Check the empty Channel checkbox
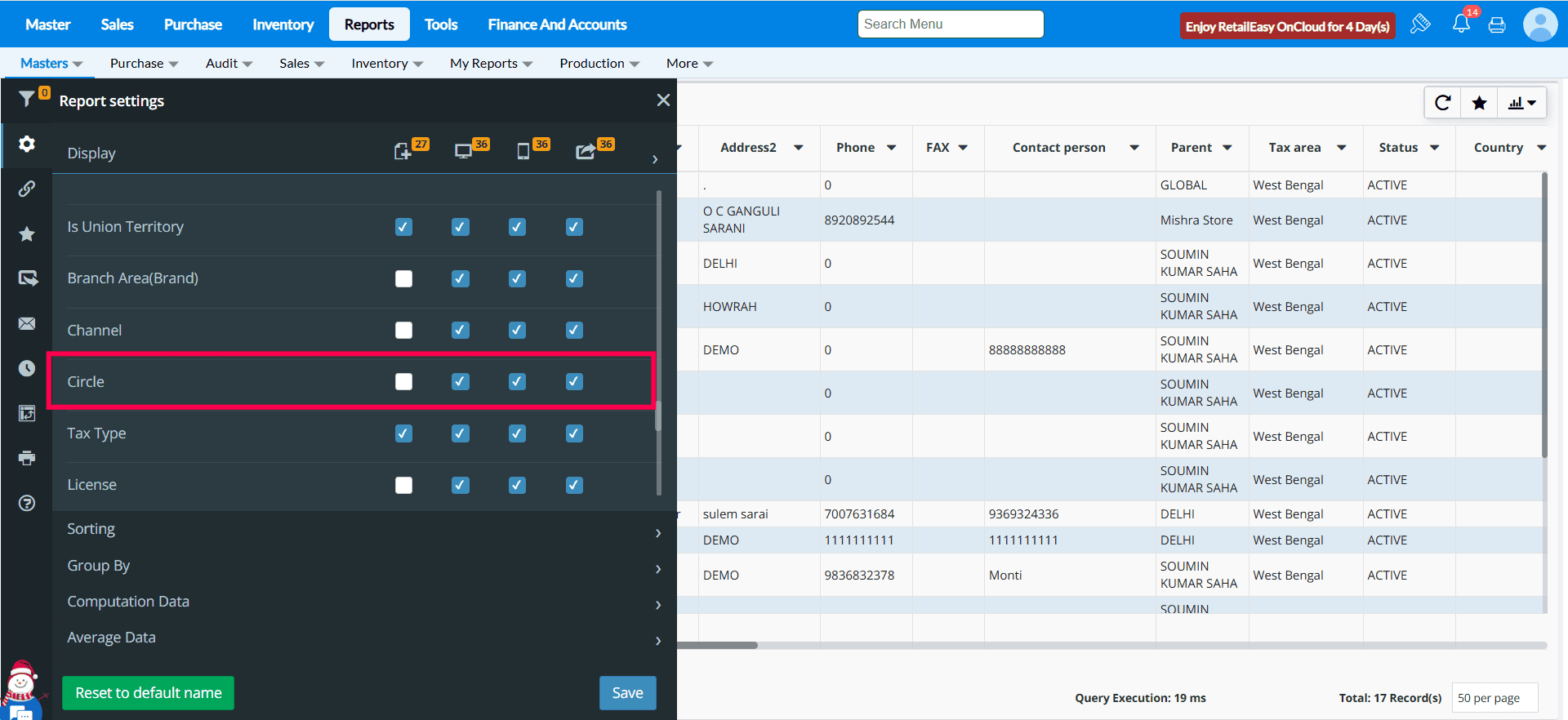1568x720 pixels. click(x=403, y=330)
